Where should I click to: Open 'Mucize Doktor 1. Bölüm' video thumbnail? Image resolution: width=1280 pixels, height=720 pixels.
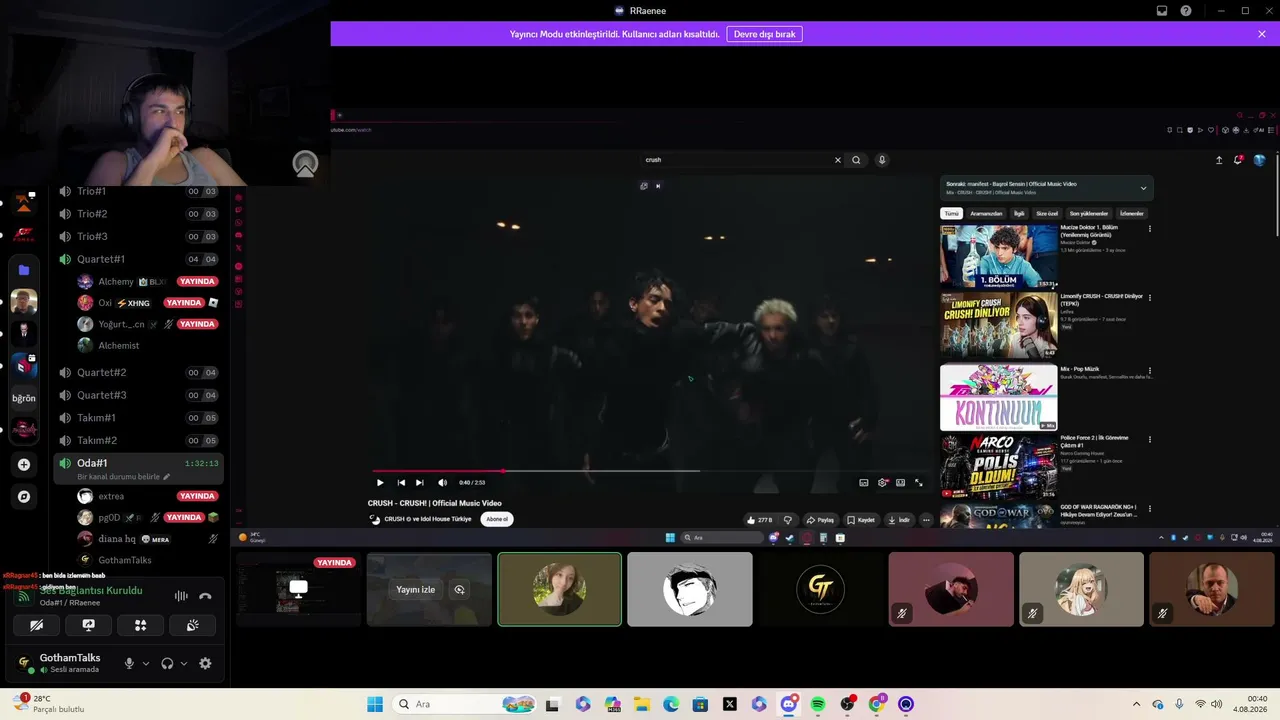pyautogui.click(x=998, y=257)
